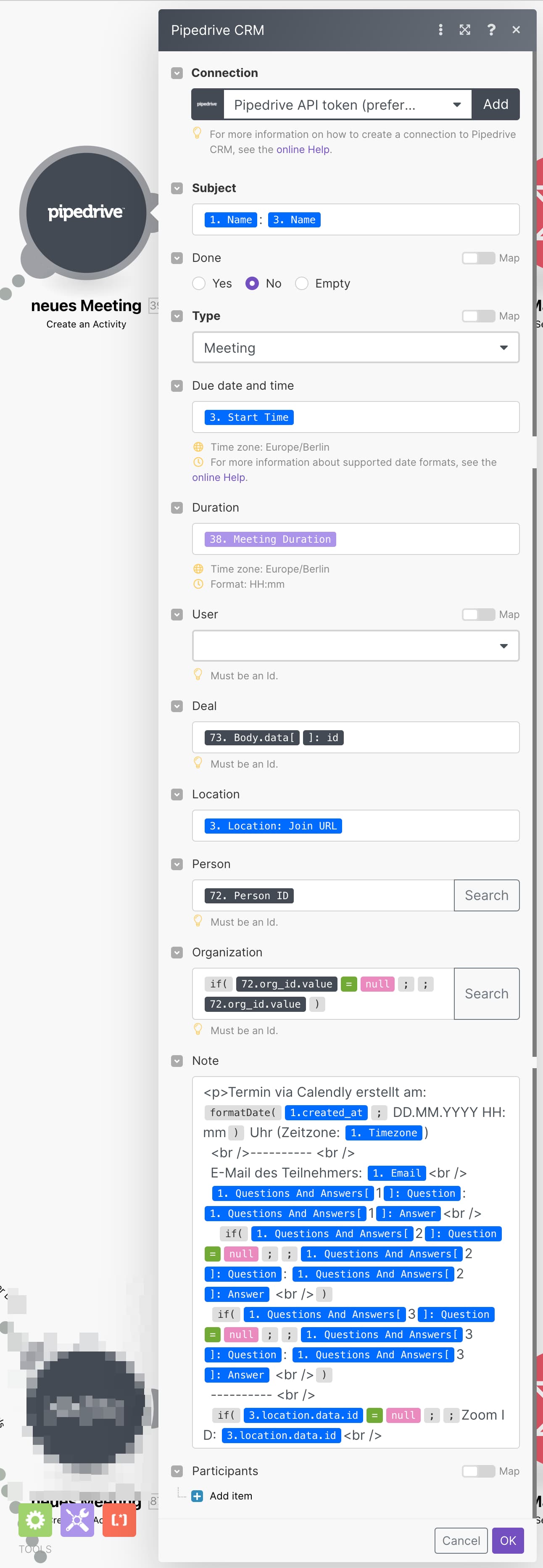Open the empty User dropdown
This screenshot has height=1568, width=543.
[x=356, y=646]
